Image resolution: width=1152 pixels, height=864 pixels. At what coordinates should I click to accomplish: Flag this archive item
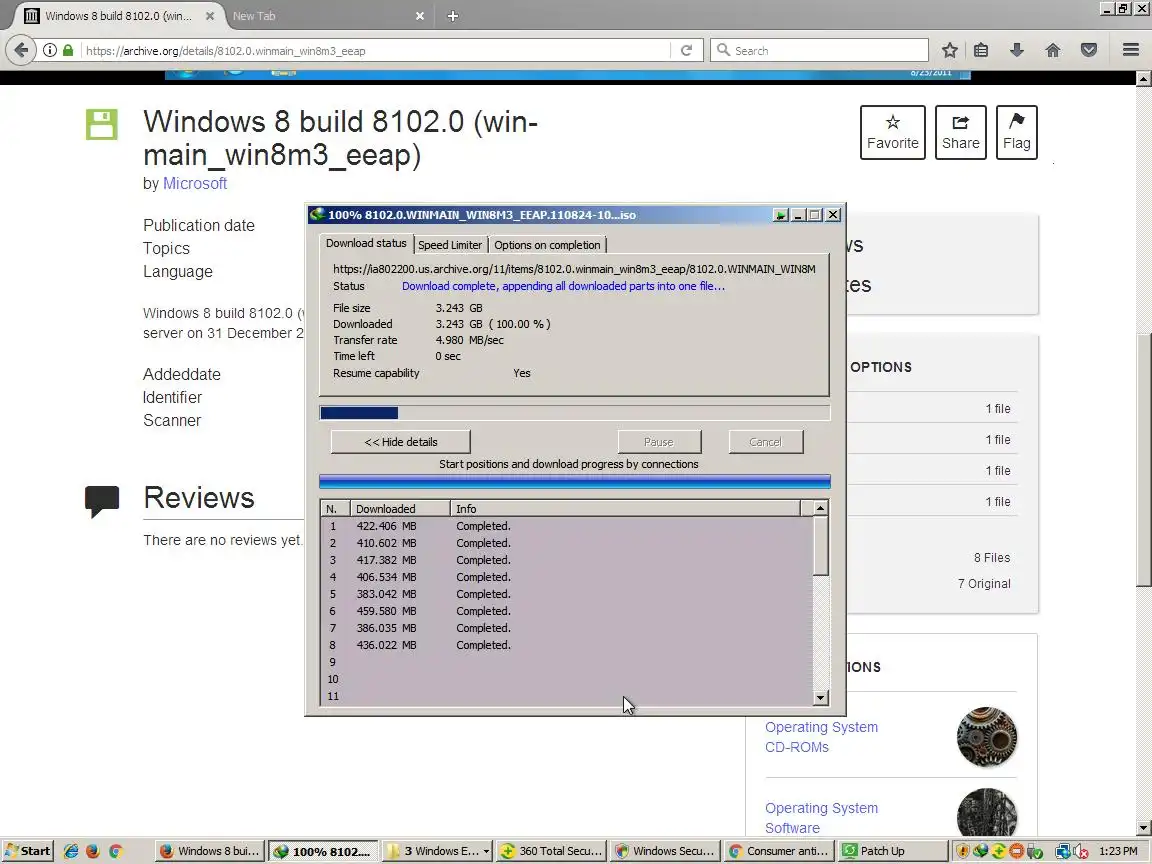tap(1016, 132)
